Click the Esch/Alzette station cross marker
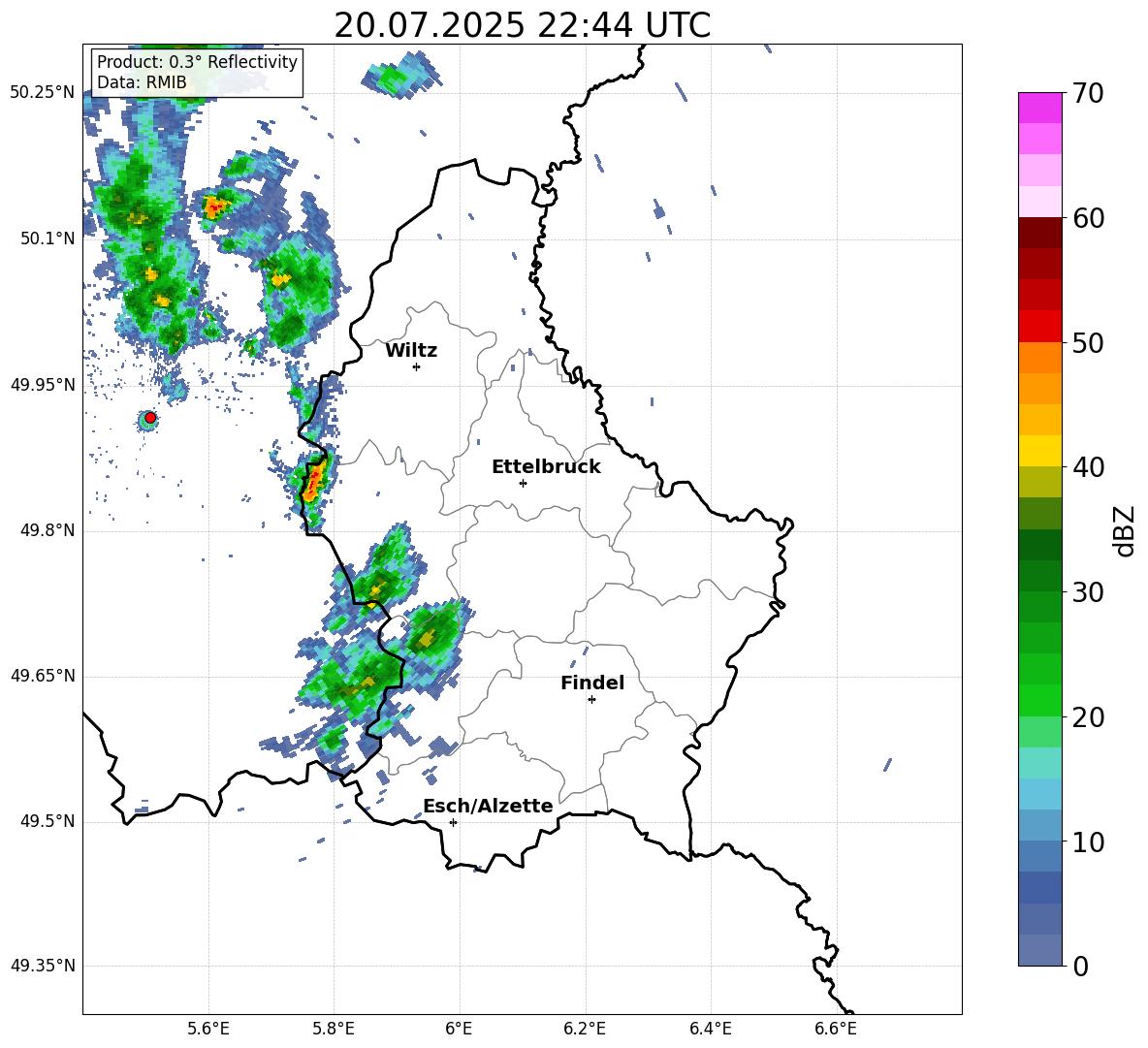This screenshot has width=1148, height=1048. (453, 822)
